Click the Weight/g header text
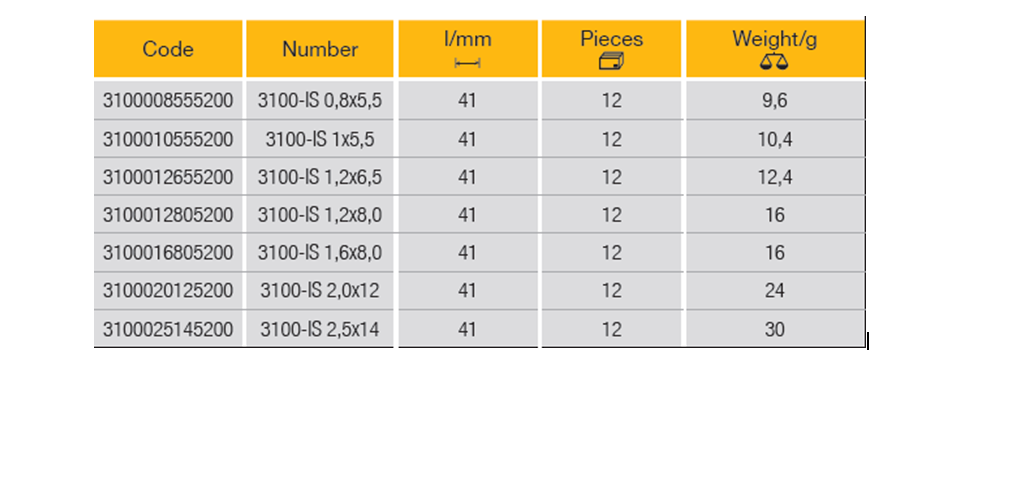 pyautogui.click(x=774, y=40)
